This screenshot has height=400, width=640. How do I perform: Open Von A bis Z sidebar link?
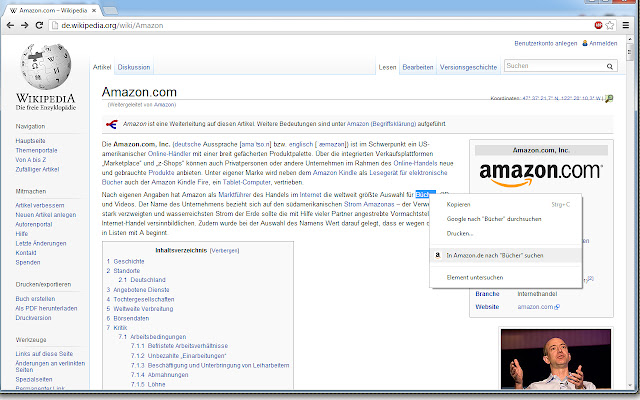point(31,160)
